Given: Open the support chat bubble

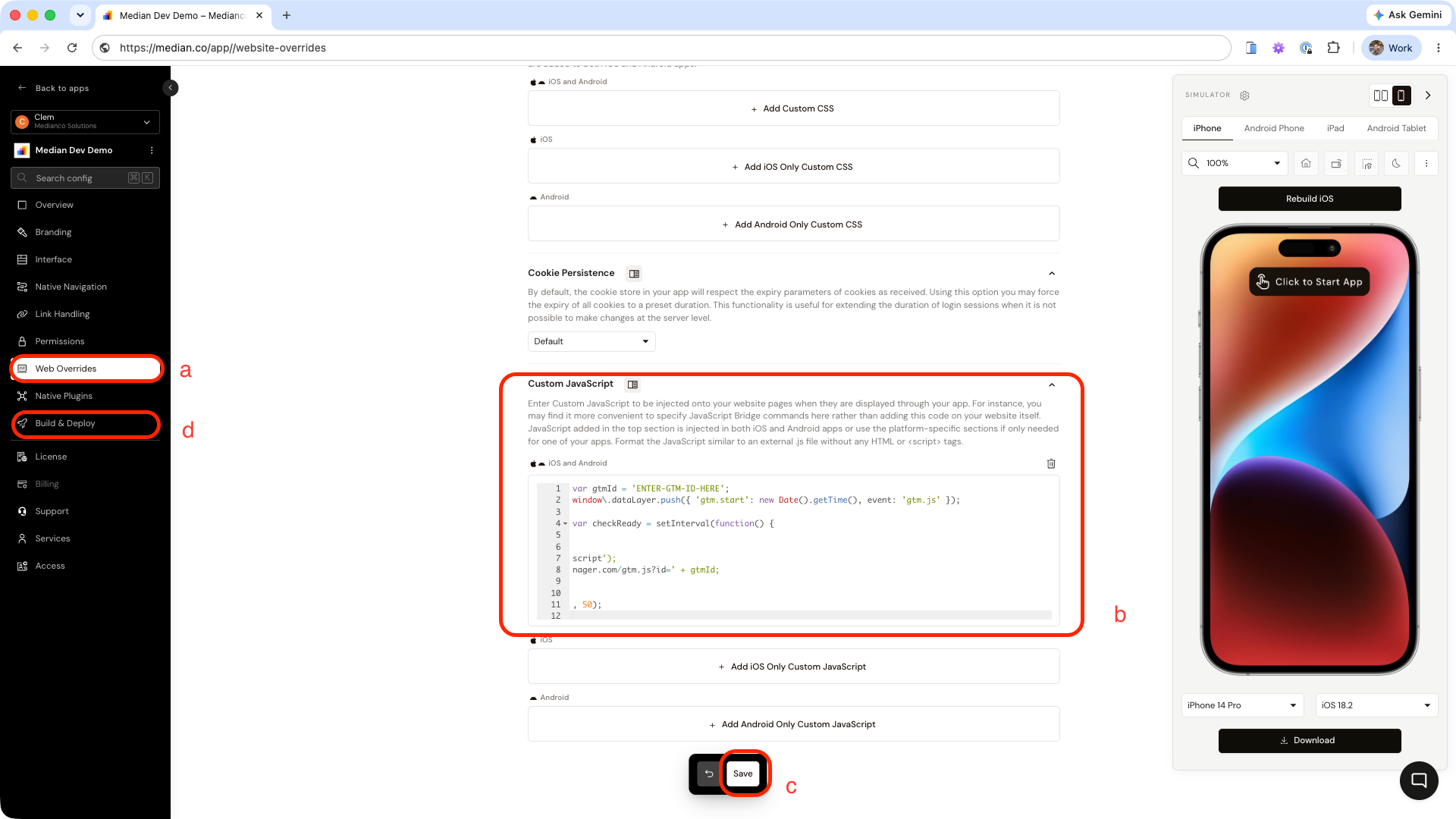Looking at the screenshot, I should 1419,780.
